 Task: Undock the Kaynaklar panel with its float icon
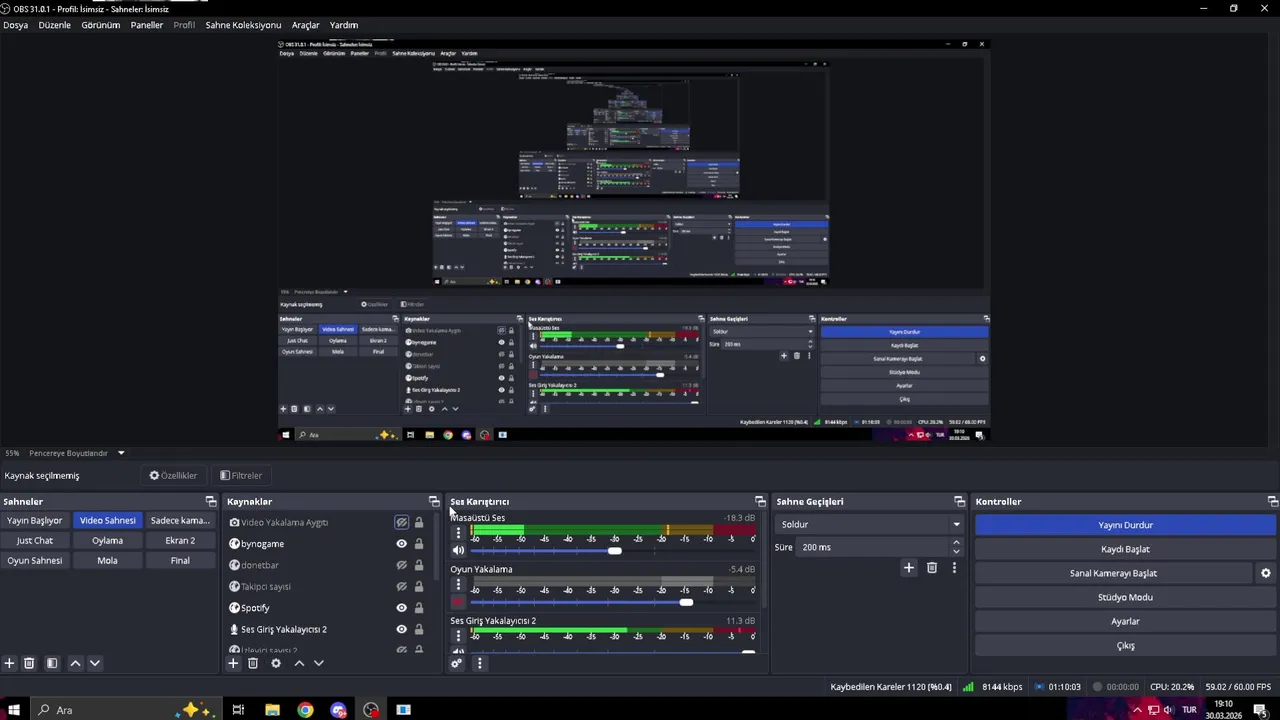434,501
